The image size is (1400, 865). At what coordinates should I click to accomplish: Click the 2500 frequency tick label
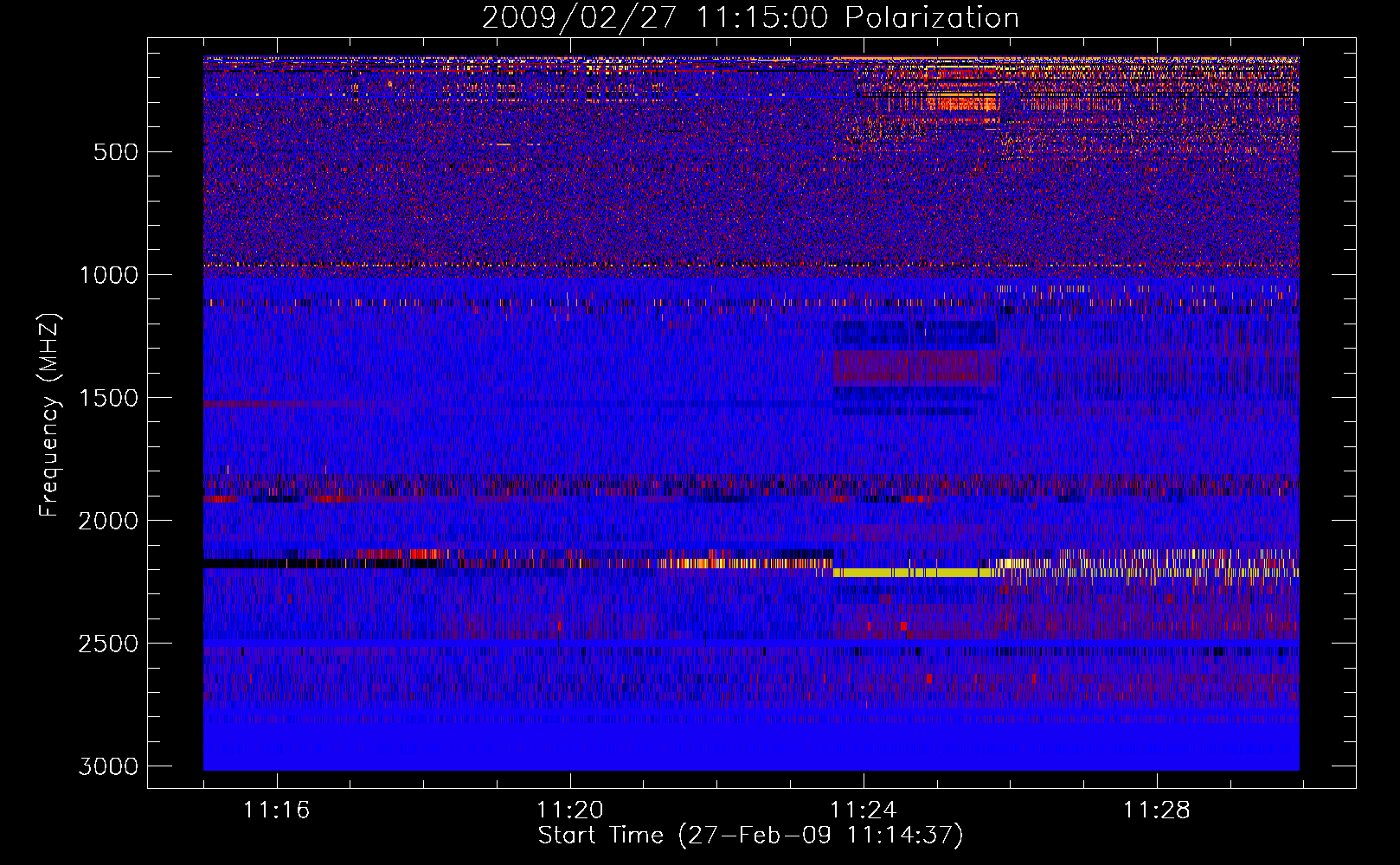(x=108, y=644)
